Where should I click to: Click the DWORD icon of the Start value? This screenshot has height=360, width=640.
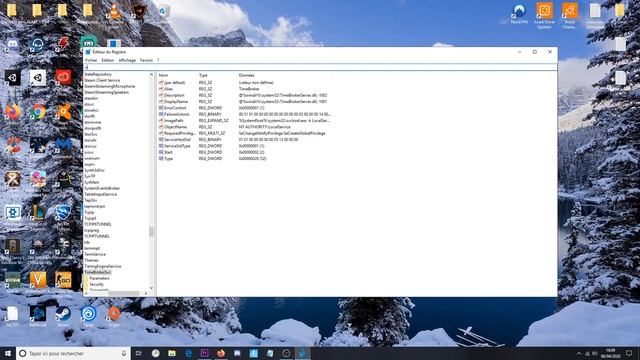coord(161,152)
